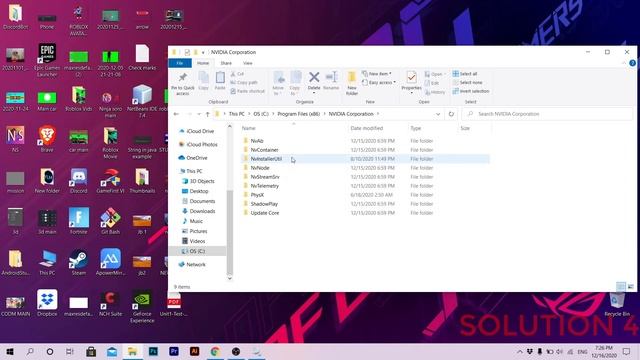Switch to the View tab
The image size is (640, 360).
pyautogui.click(x=247, y=63)
